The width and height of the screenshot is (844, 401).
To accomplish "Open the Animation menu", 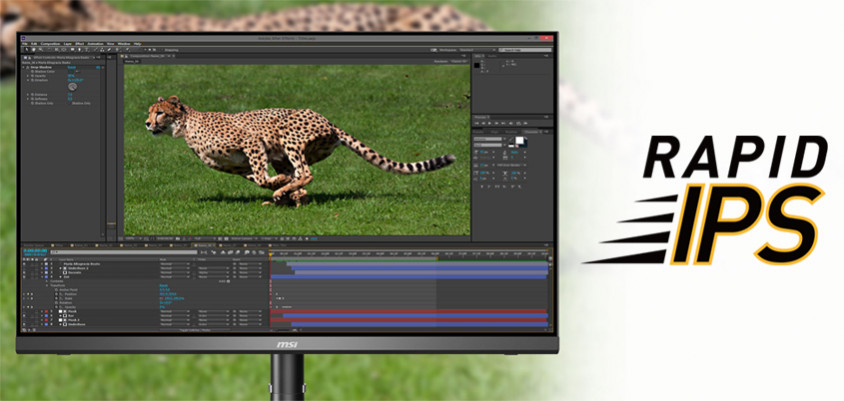I will click(95, 44).
